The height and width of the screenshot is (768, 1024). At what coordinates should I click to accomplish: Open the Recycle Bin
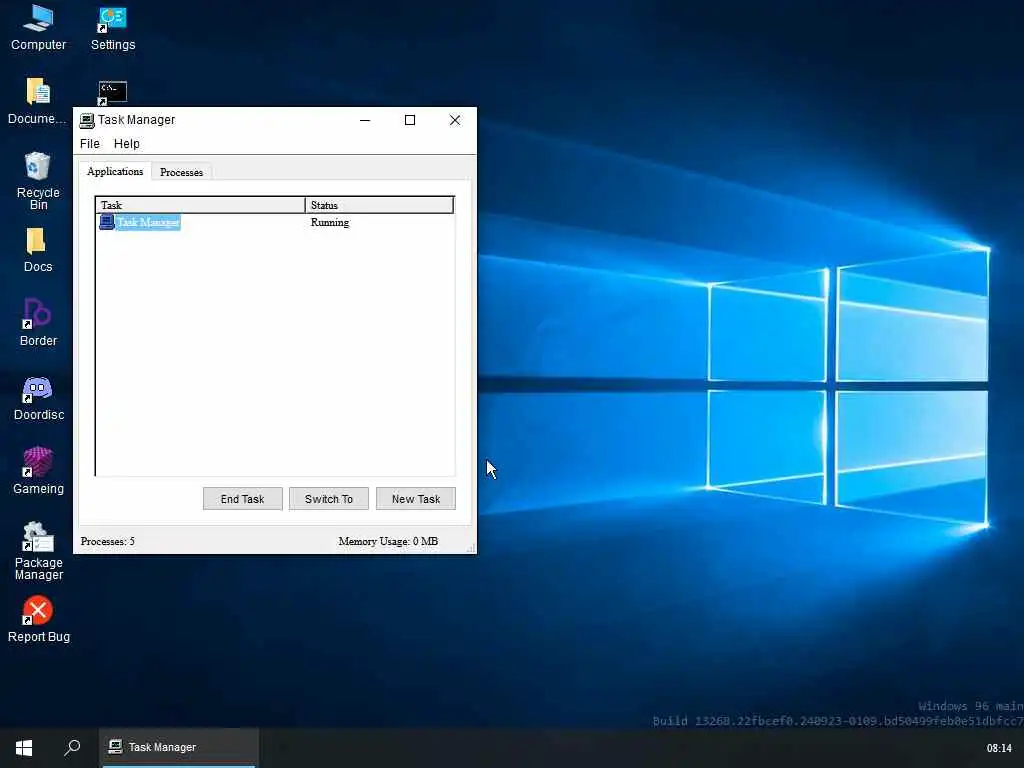pyautogui.click(x=38, y=180)
